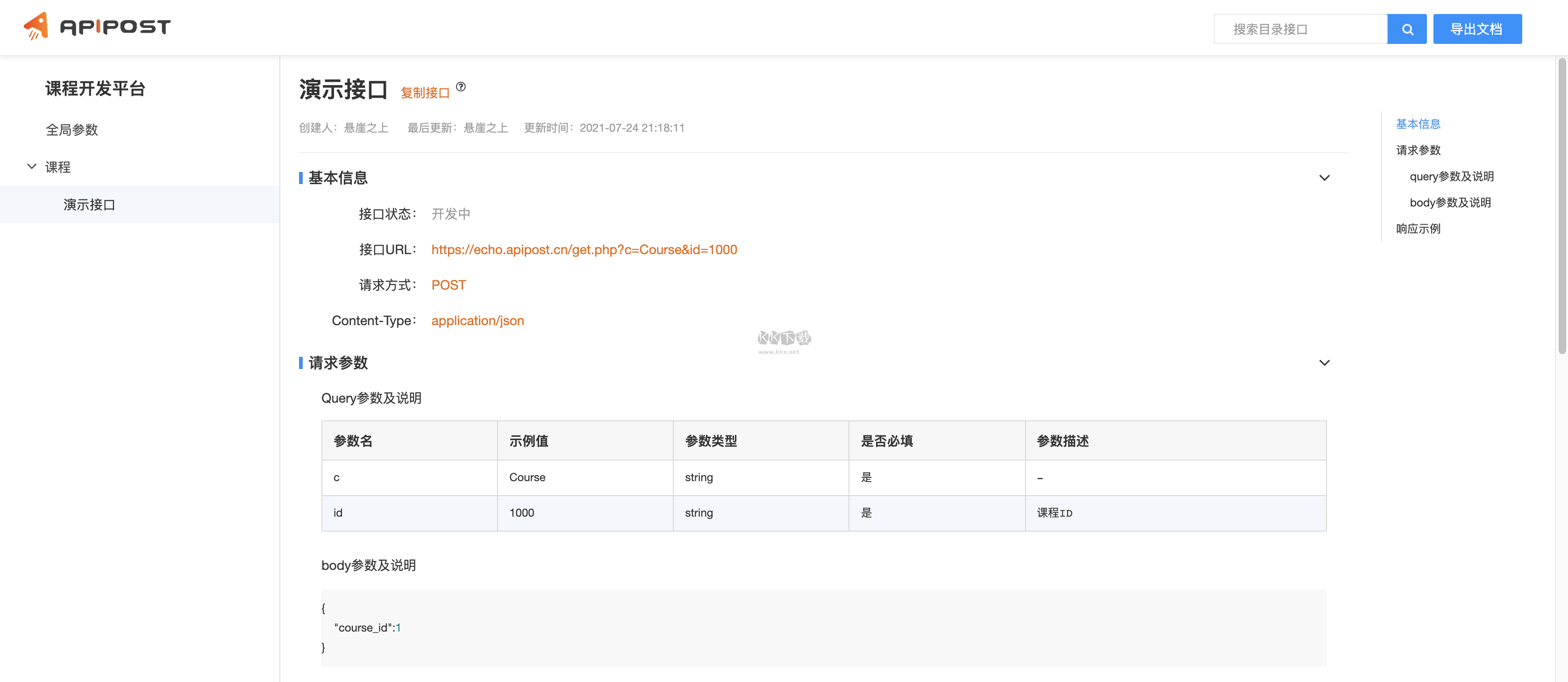Click the question mark icon beside 复制接口

coord(461,86)
